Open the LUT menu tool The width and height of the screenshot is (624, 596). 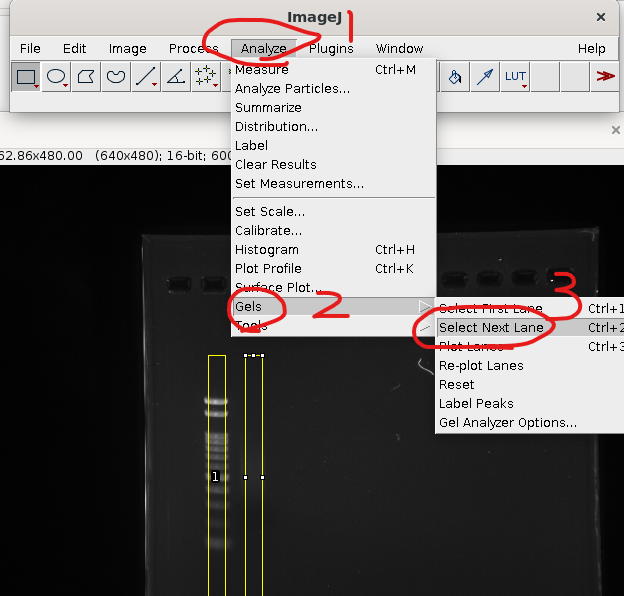(x=515, y=76)
